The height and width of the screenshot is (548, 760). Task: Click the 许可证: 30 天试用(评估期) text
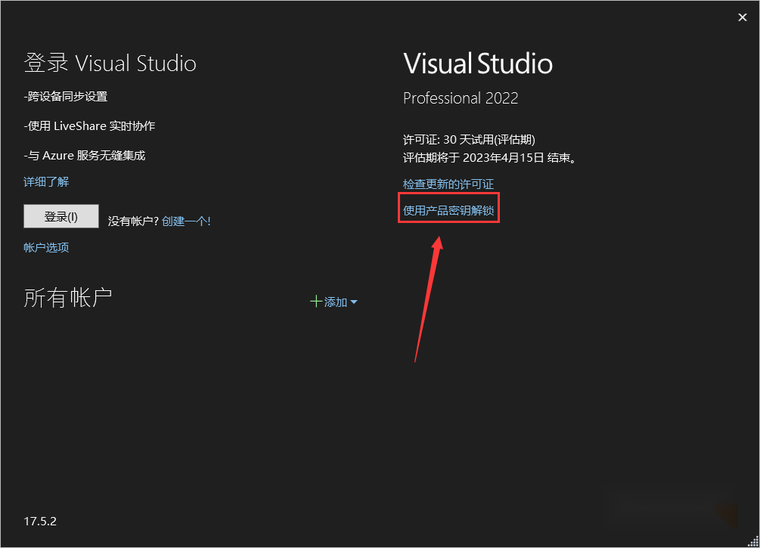pos(469,140)
